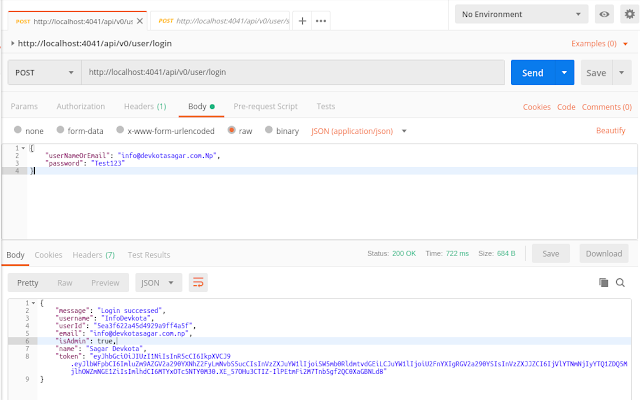Open the Comments (0) link
Screen dimensions: 640x400
607,107
